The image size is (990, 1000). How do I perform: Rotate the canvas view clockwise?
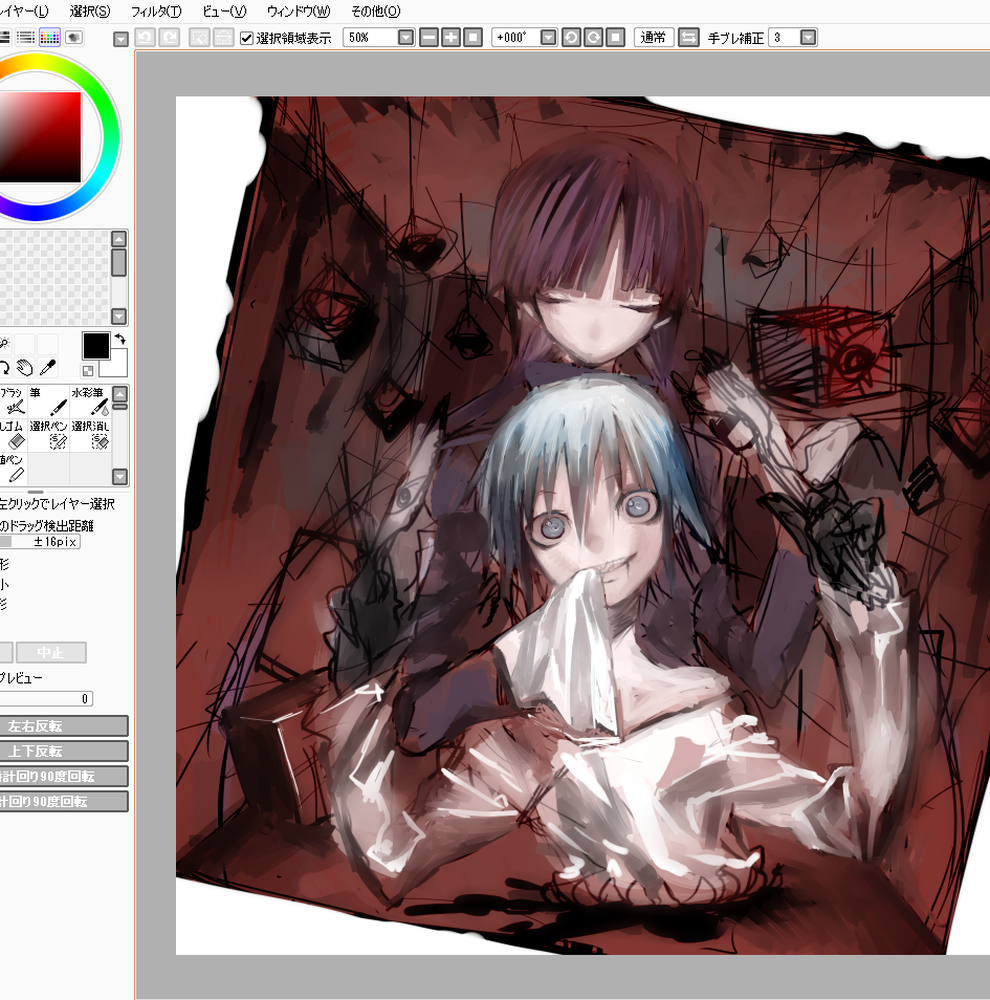[593, 38]
